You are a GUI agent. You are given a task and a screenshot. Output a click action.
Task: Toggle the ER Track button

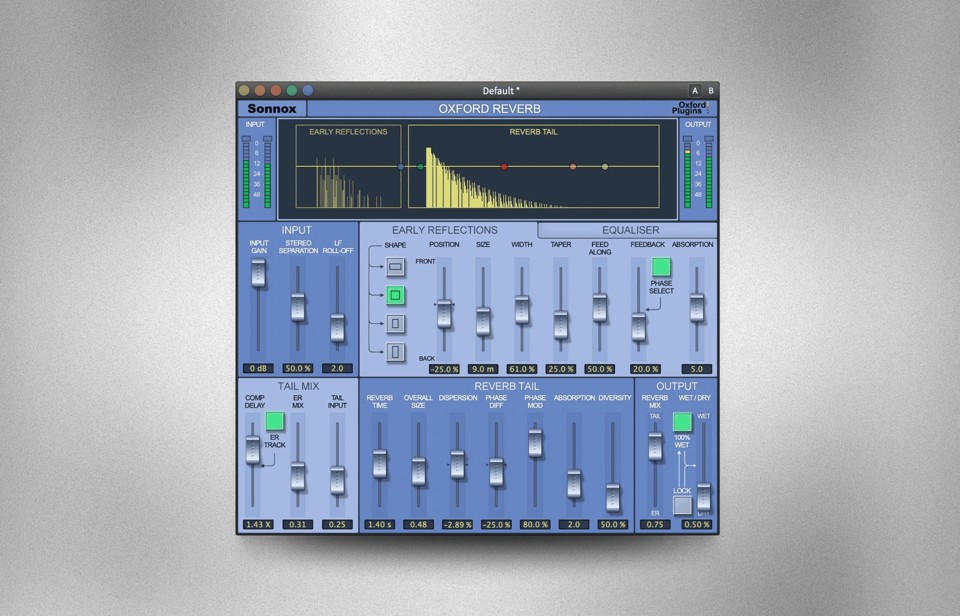pyautogui.click(x=274, y=421)
